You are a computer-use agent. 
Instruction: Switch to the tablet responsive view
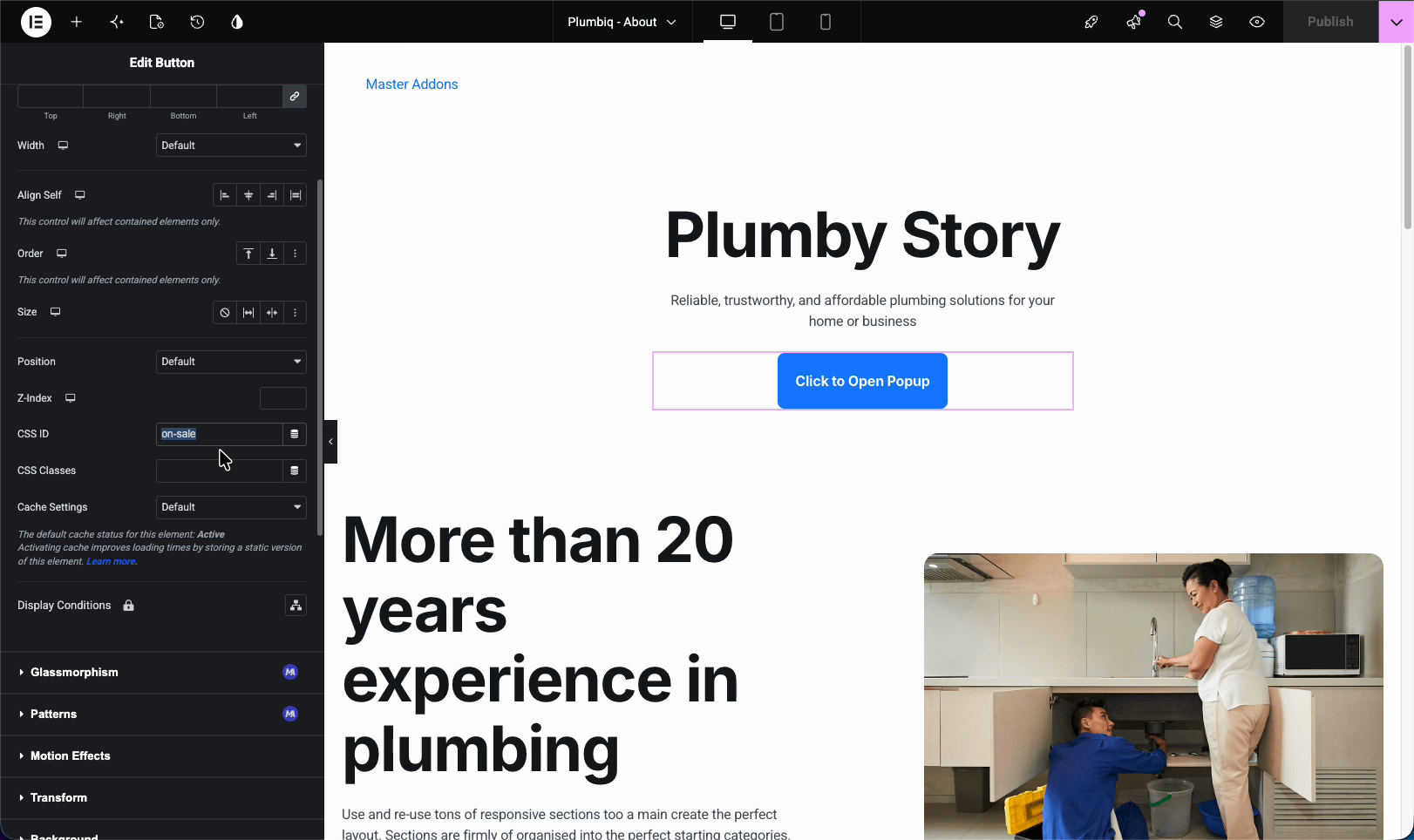coord(777,22)
